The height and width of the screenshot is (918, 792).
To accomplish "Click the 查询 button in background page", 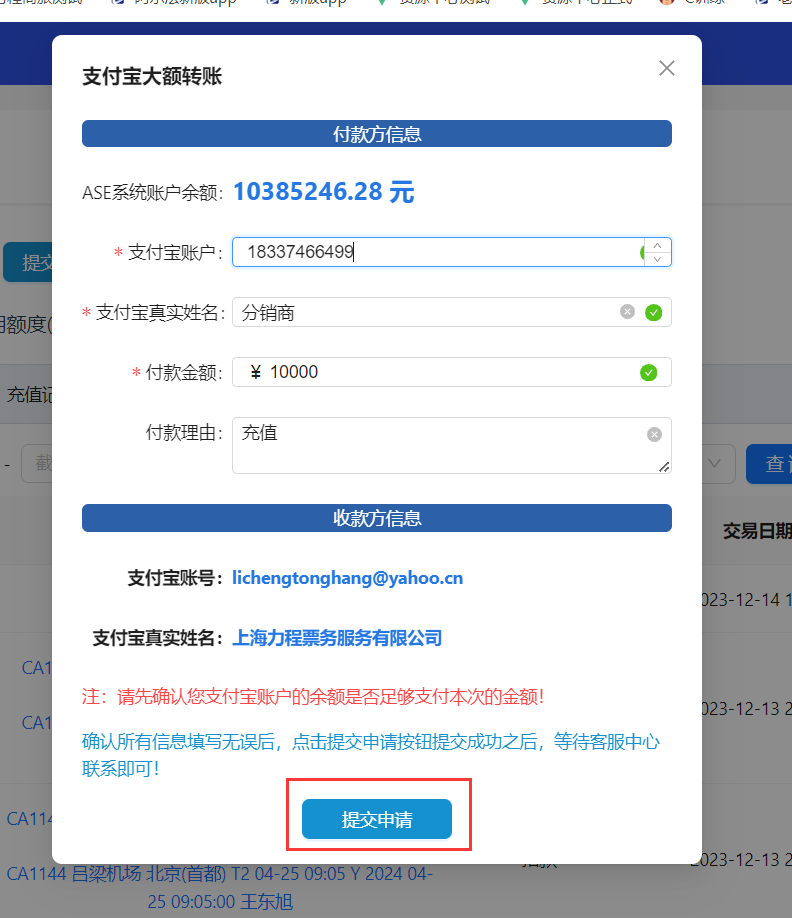I will coord(769,464).
